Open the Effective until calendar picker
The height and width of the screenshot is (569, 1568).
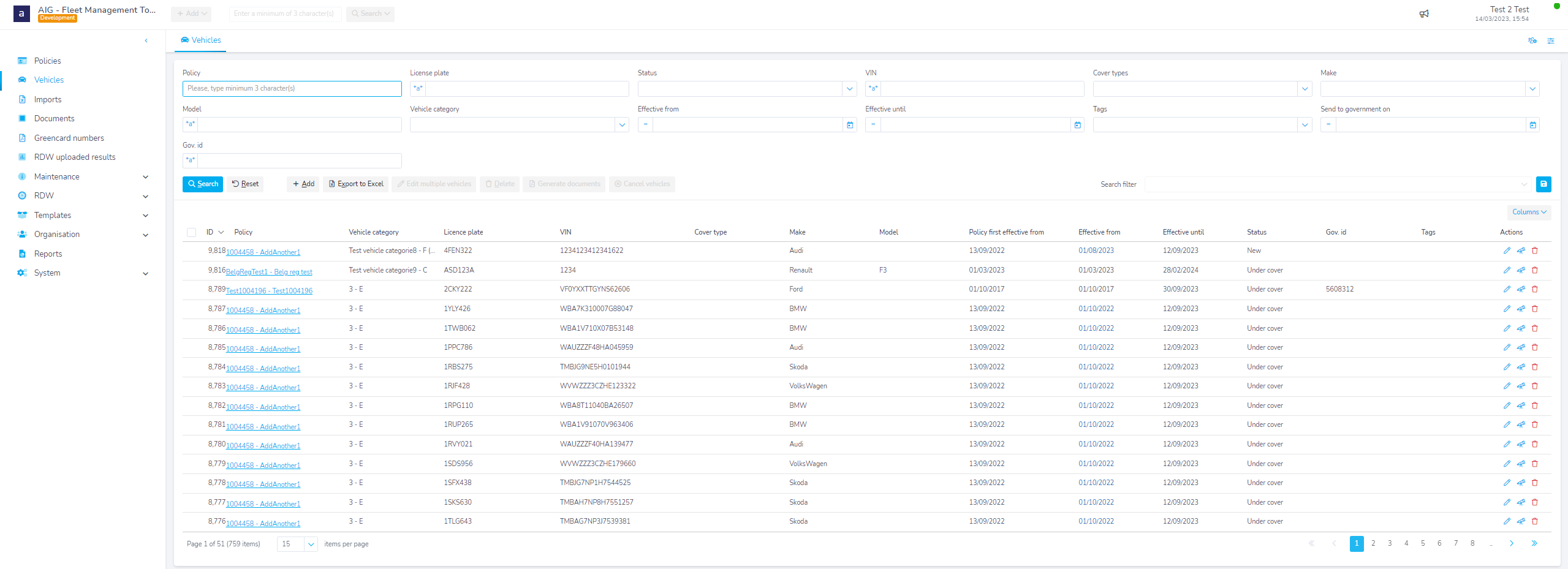(x=1078, y=125)
